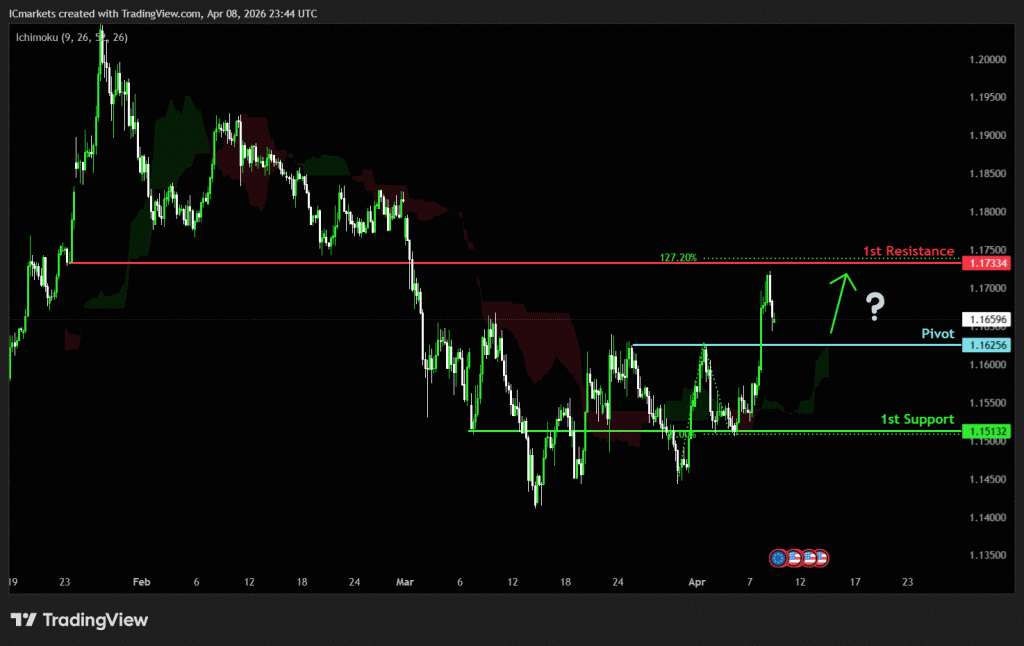1024x646 pixels.
Task: Click the leftmost US flag event icon
Action: [793, 556]
